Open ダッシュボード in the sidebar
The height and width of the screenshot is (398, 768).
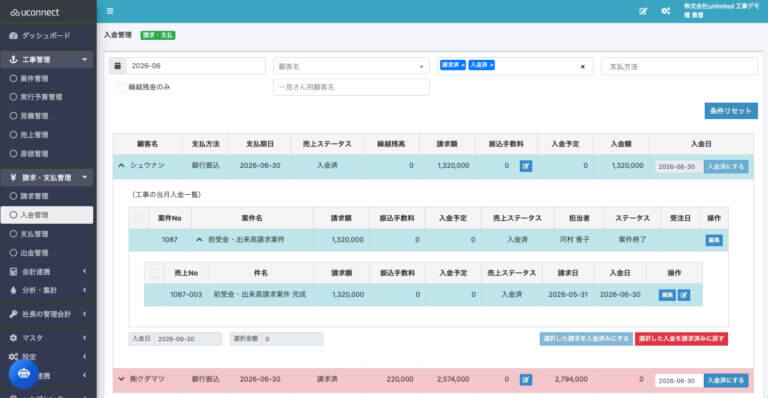click(x=47, y=36)
